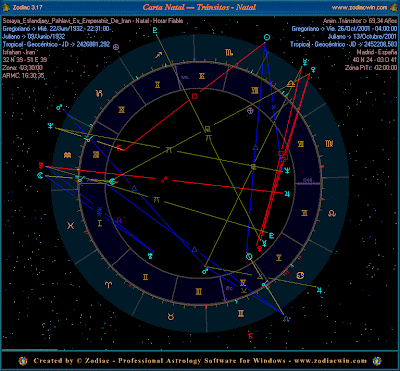Click the Anim. Tránsitos age line

(x=360, y=21)
